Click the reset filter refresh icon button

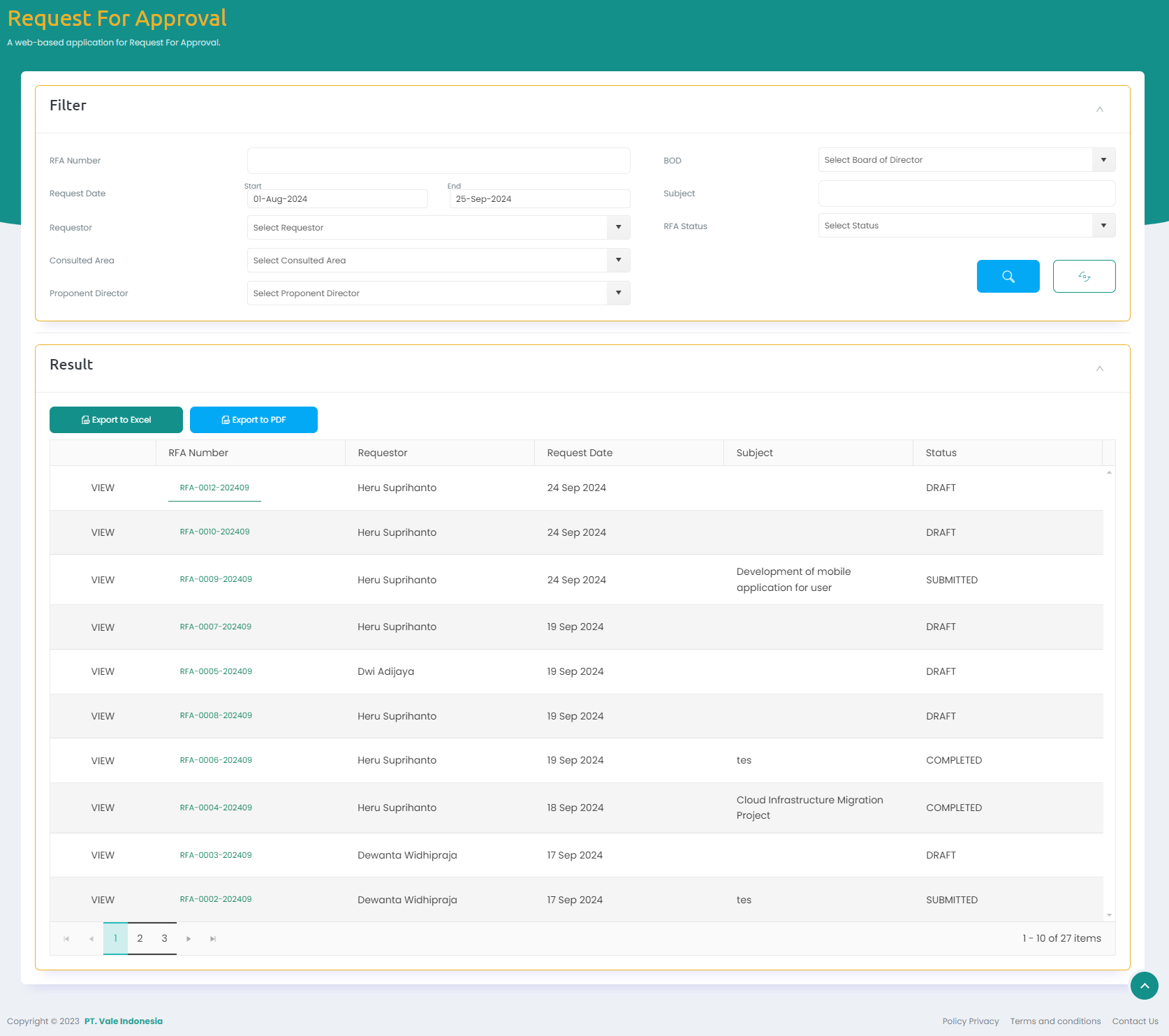point(1084,276)
